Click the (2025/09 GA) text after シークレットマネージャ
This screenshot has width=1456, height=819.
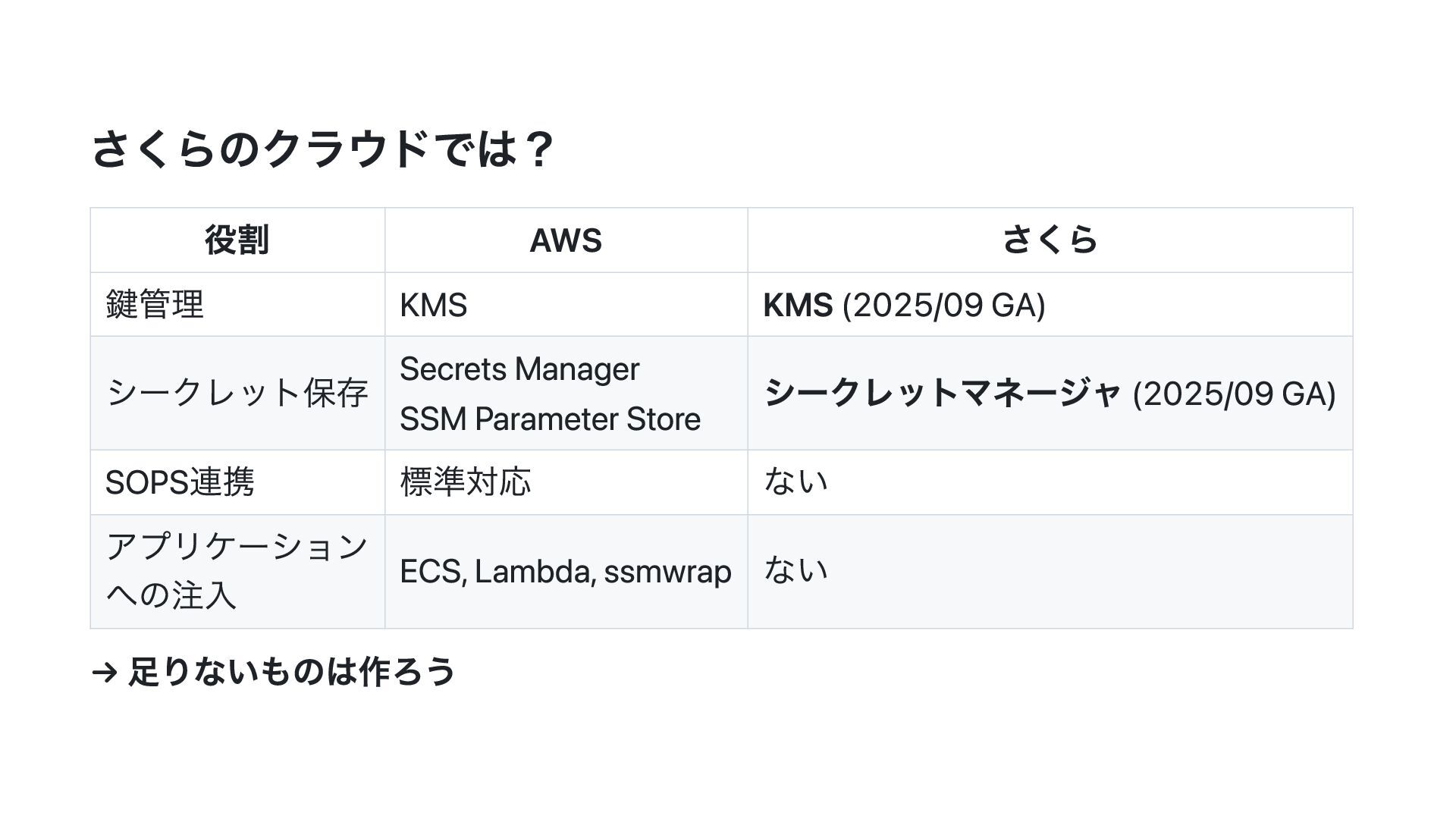[x=1234, y=394]
